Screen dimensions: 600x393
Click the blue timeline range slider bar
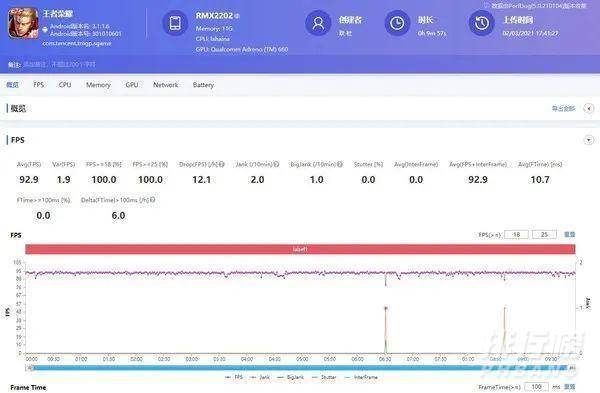tap(300, 368)
